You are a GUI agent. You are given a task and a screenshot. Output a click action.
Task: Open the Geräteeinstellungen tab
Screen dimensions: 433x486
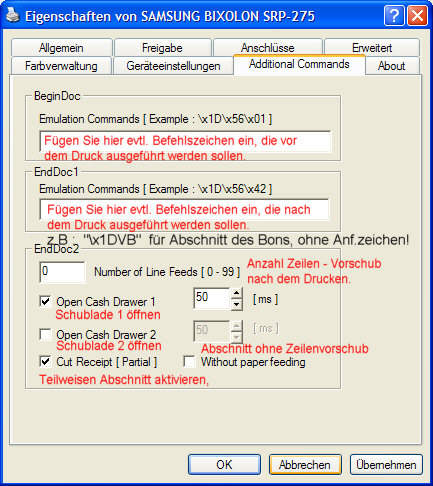(x=173, y=66)
